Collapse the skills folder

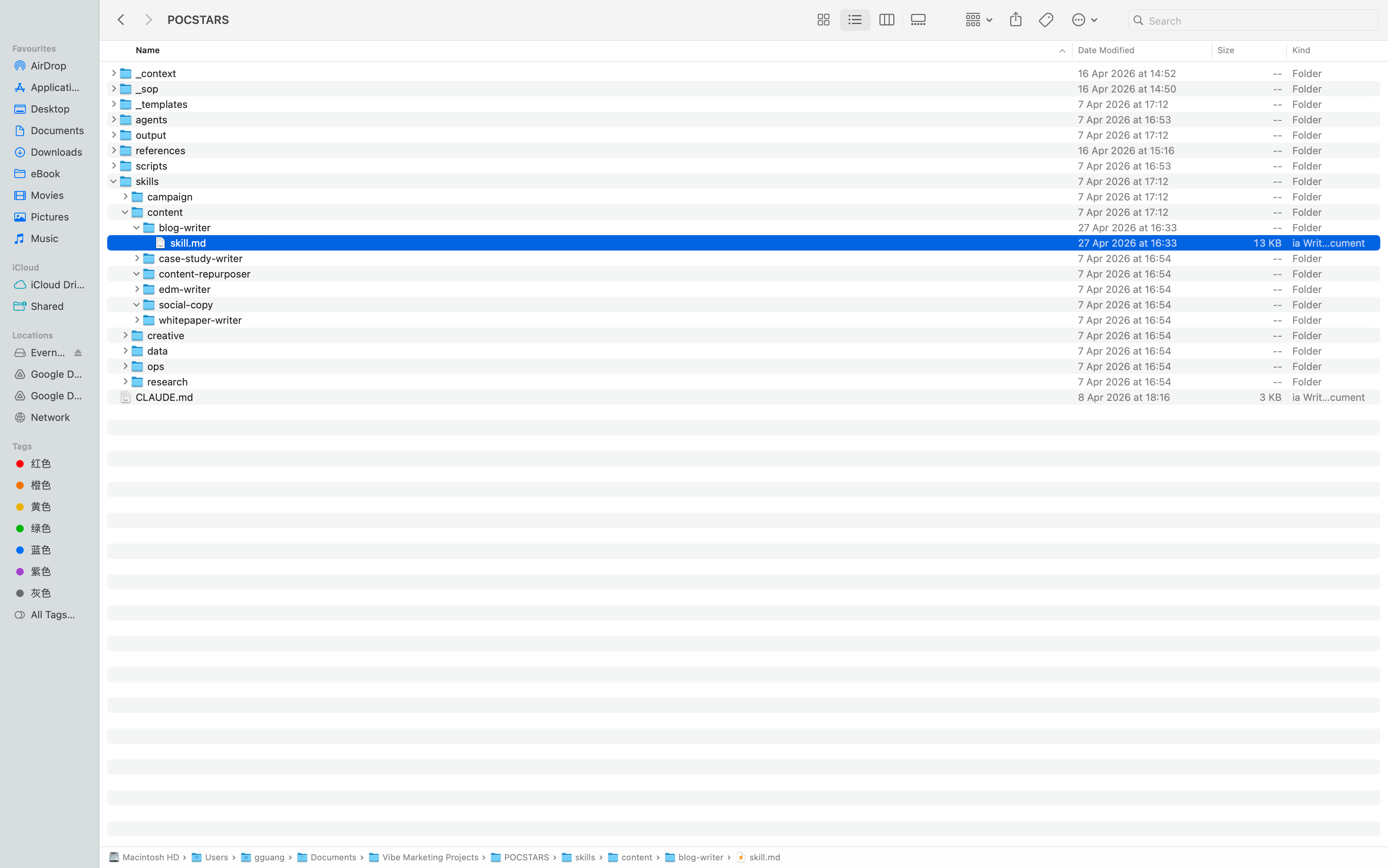click(114, 182)
